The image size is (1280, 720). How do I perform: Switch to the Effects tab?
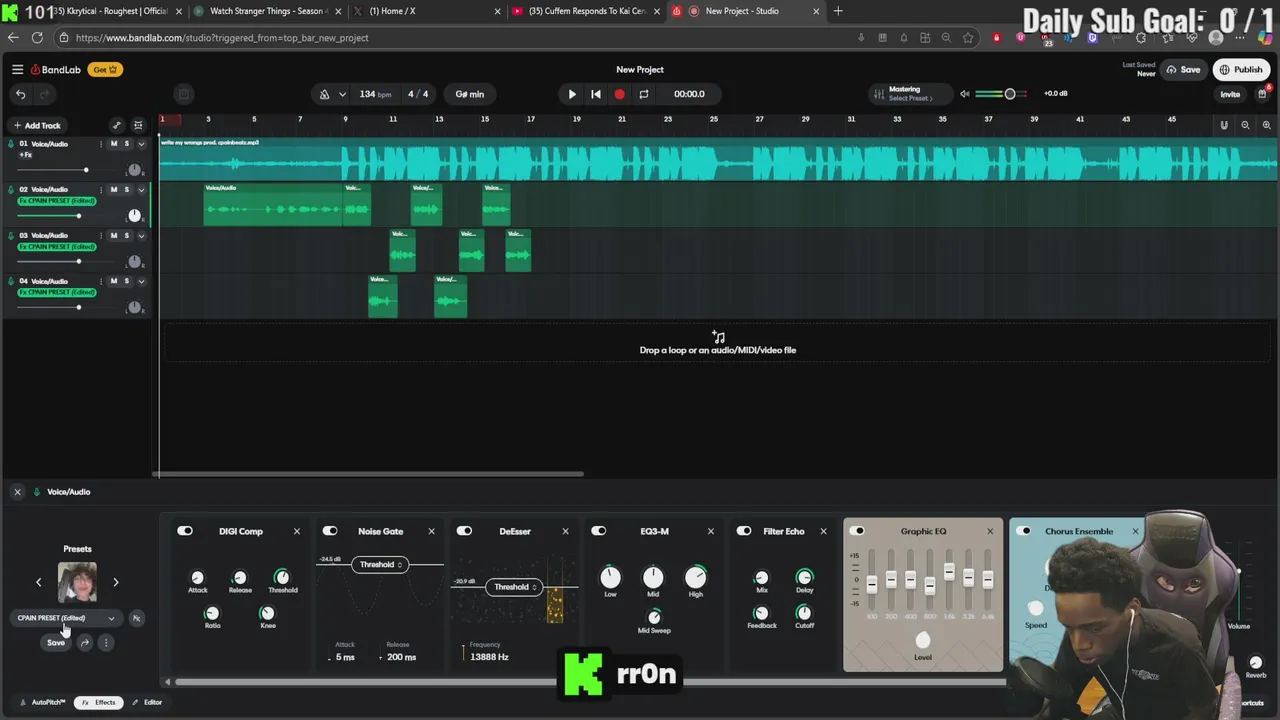click(x=99, y=702)
